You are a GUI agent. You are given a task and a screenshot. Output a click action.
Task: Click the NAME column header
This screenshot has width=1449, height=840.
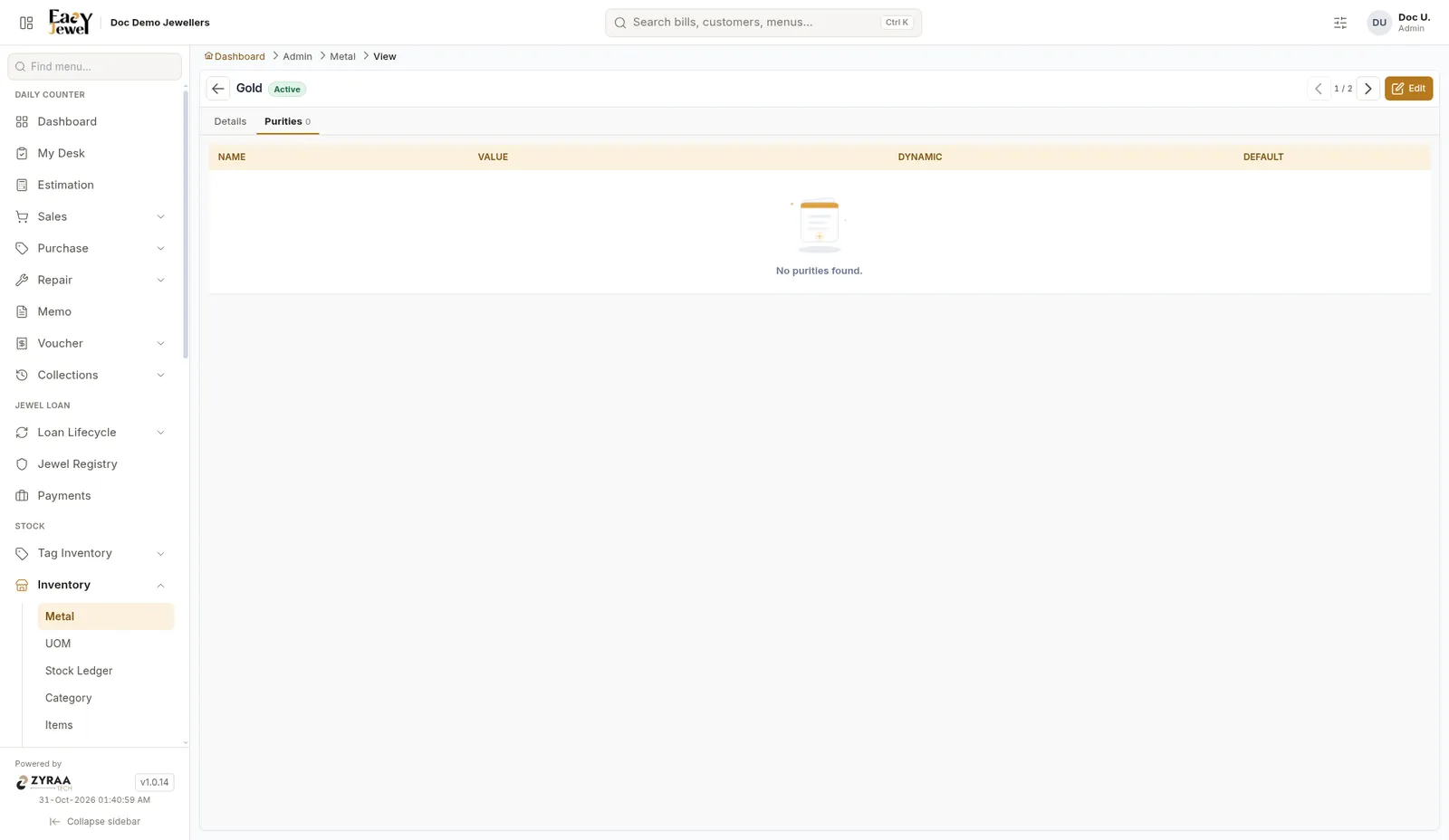coord(232,157)
